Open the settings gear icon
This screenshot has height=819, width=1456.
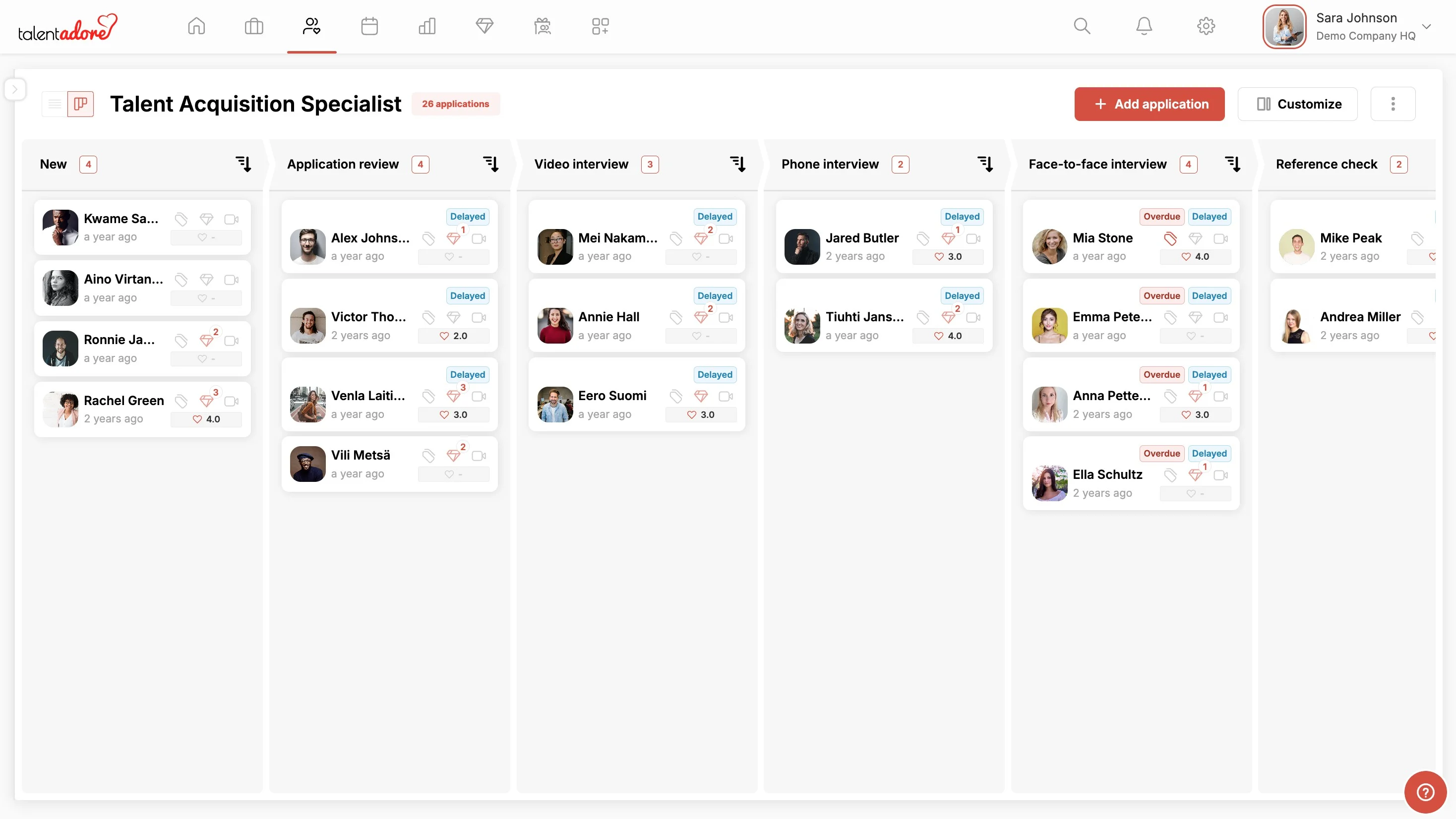[1206, 26]
